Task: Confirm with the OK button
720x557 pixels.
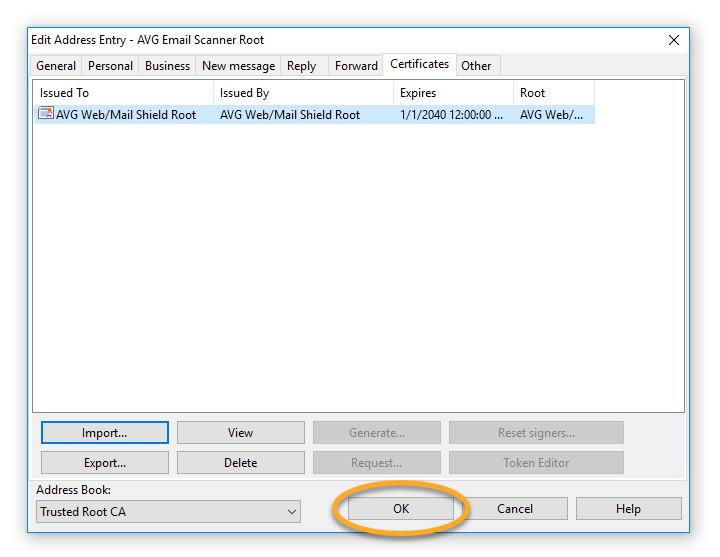Action: click(401, 508)
